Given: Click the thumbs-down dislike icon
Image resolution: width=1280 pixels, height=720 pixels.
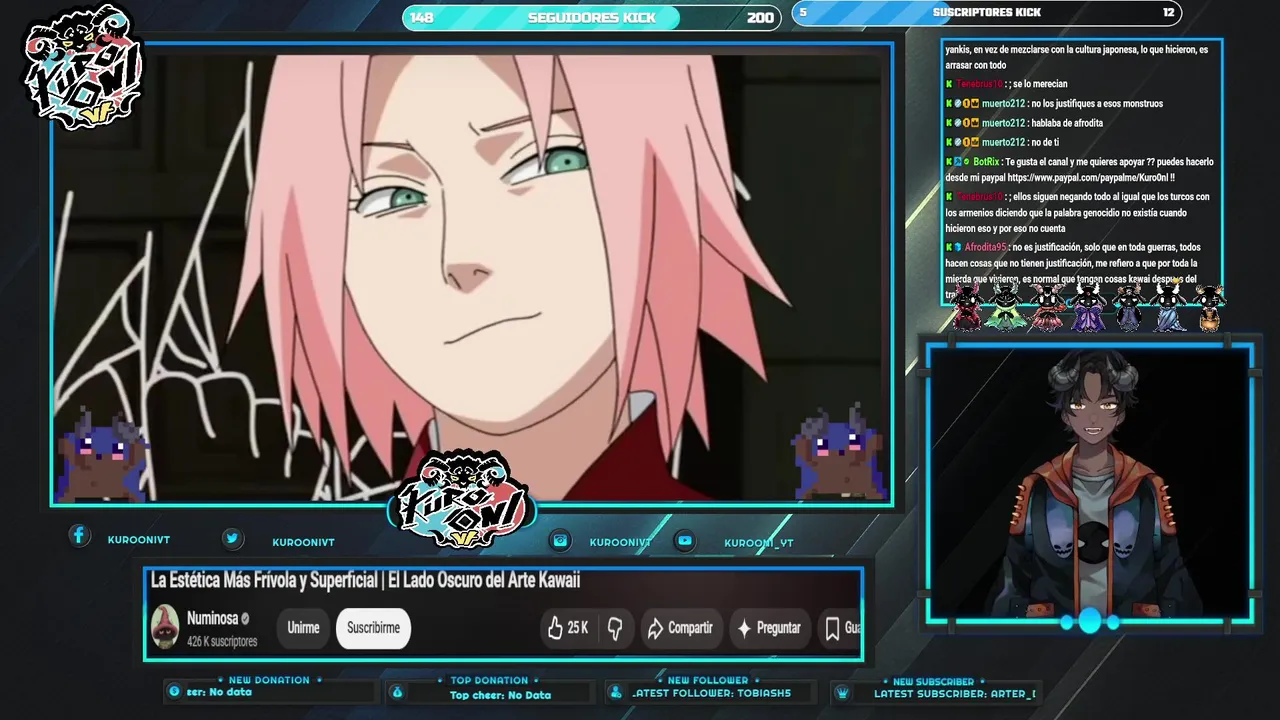Looking at the screenshot, I should (615, 628).
